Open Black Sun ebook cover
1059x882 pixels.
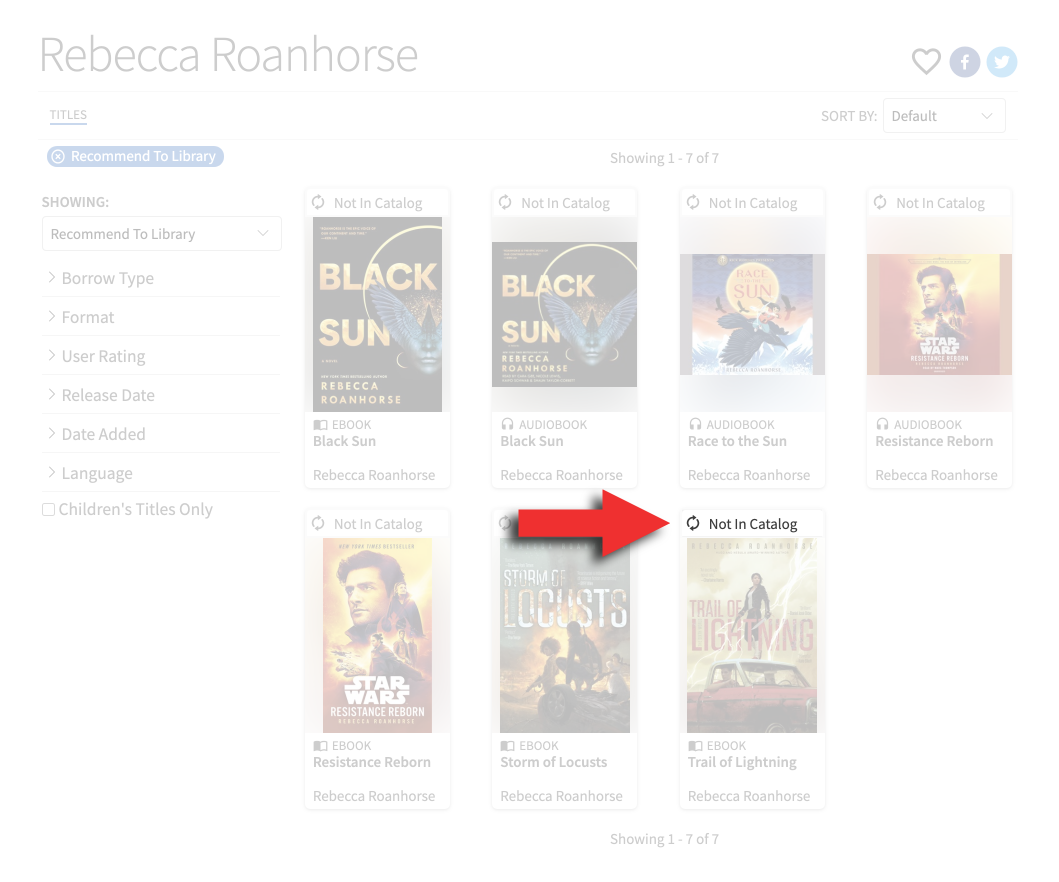click(378, 314)
